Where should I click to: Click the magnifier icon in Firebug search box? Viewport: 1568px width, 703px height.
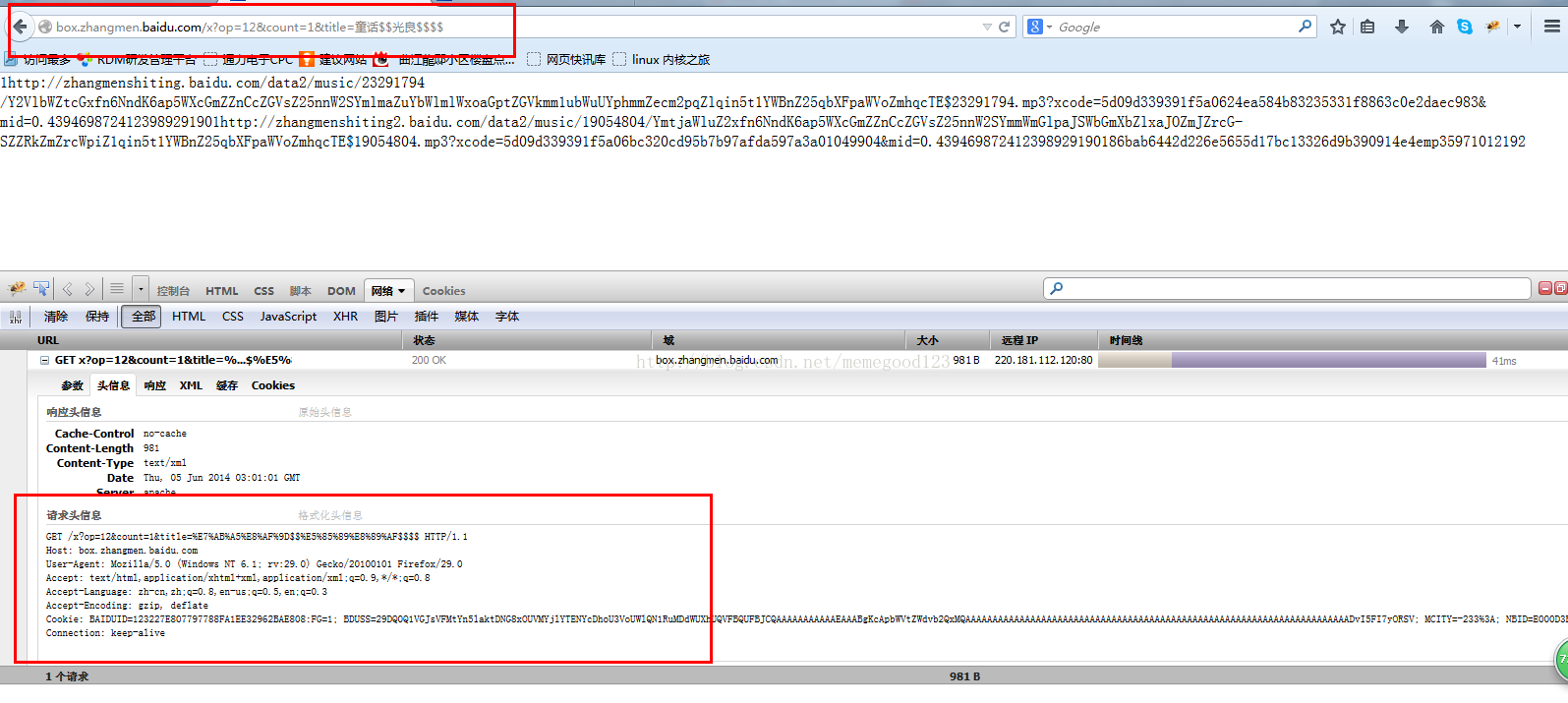(1057, 288)
